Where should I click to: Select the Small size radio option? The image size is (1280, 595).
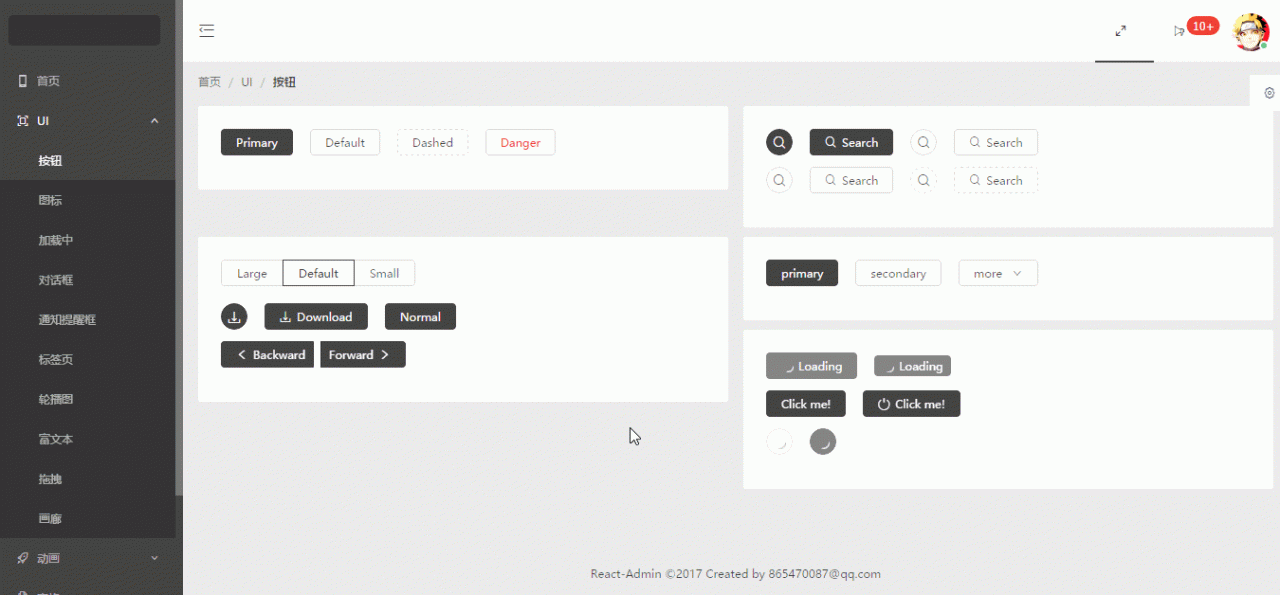point(384,273)
